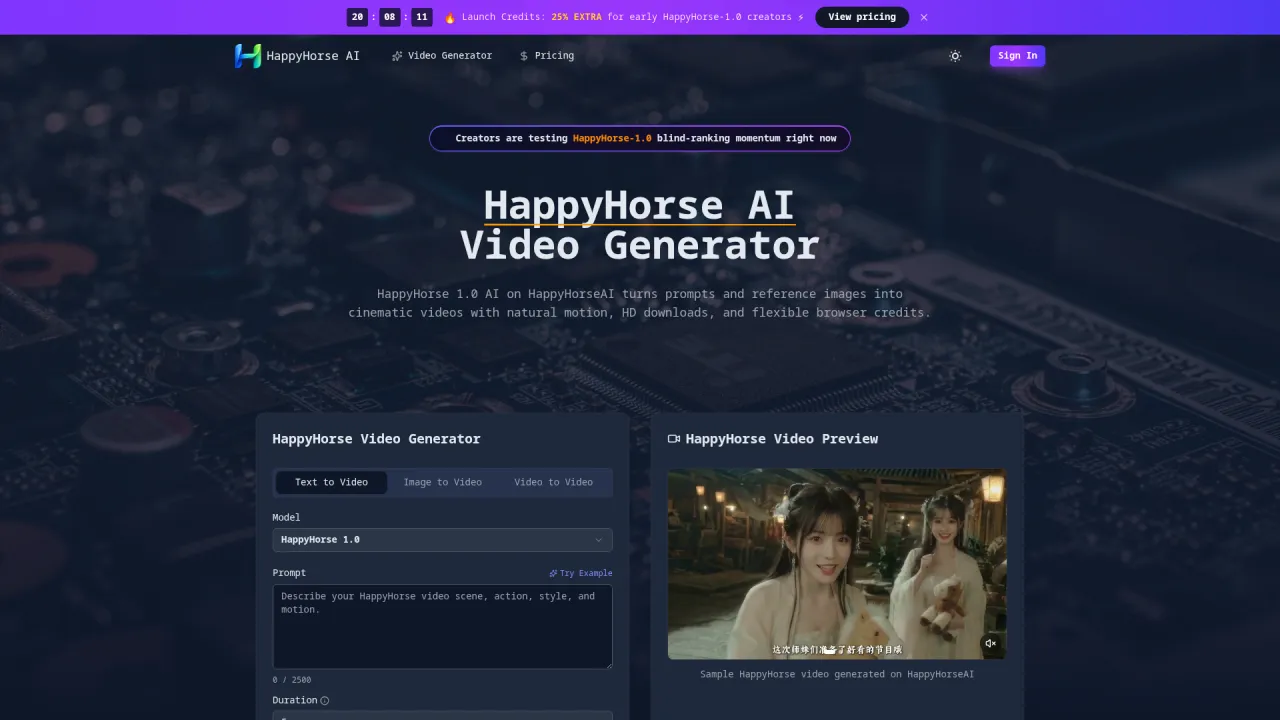Click the blind-ranking momentum announcement pill

pos(640,138)
